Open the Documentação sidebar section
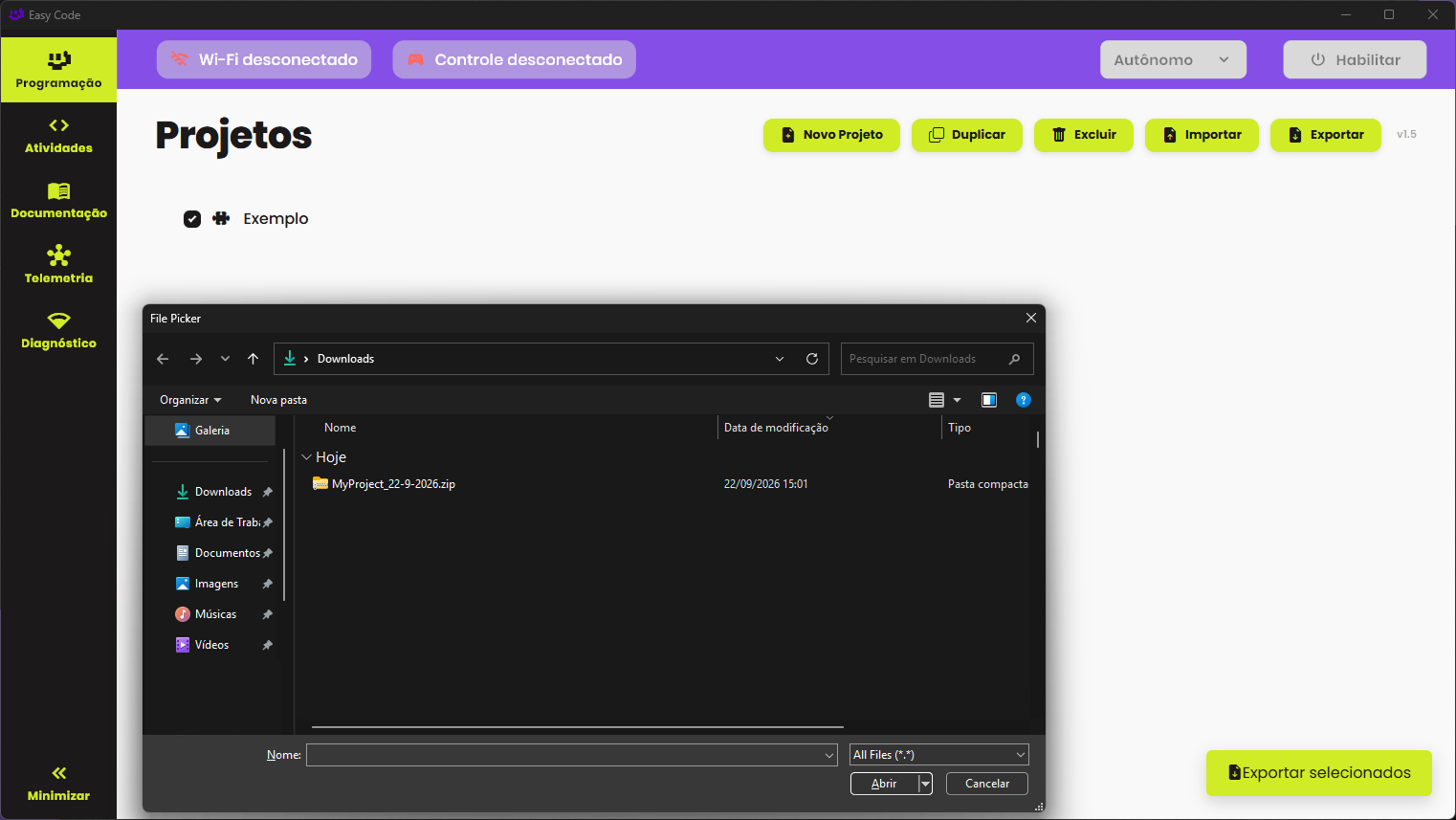Screen dimensions: 1456x820 coord(58,200)
